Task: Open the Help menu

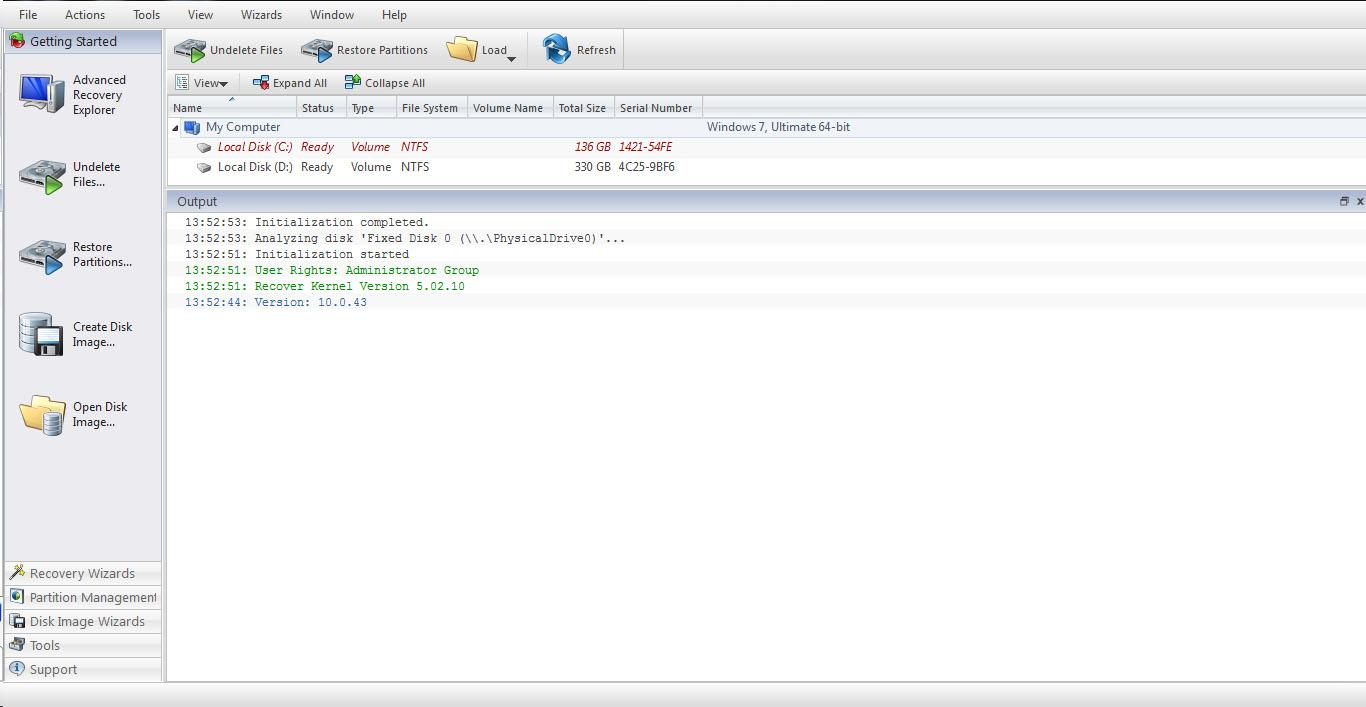Action: (394, 15)
